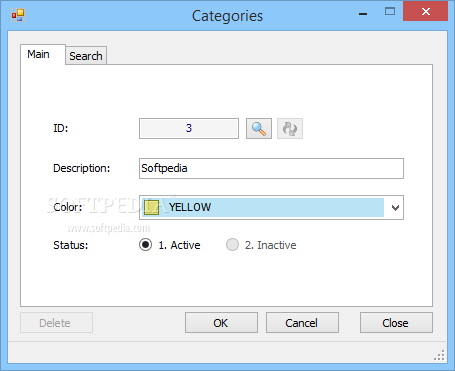Click the yellow color swatch in the combo
This screenshot has height=371, width=455.
point(151,207)
